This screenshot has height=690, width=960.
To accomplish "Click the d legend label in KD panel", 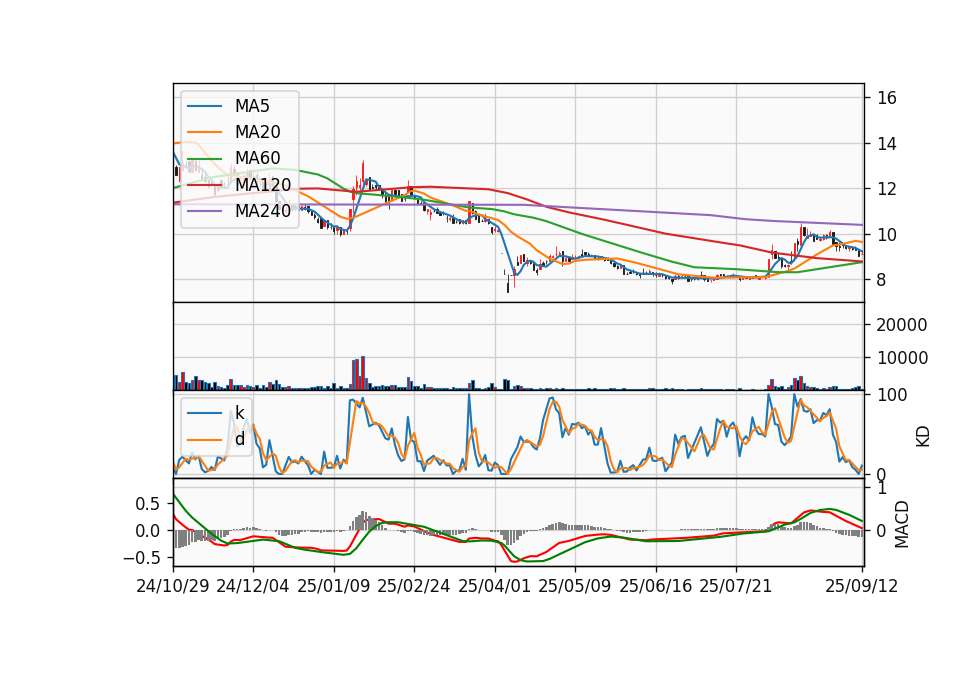I will [x=239, y=438].
